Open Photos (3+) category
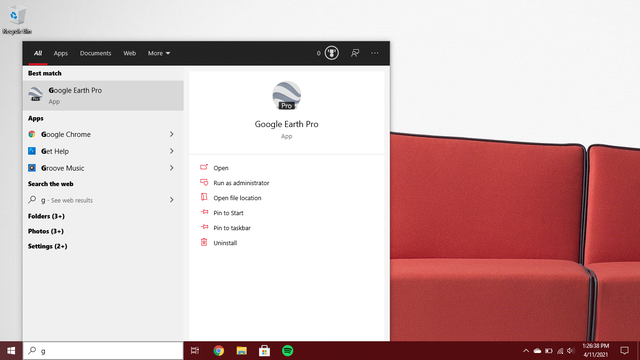Screen dimensions: 640x360 46,231
